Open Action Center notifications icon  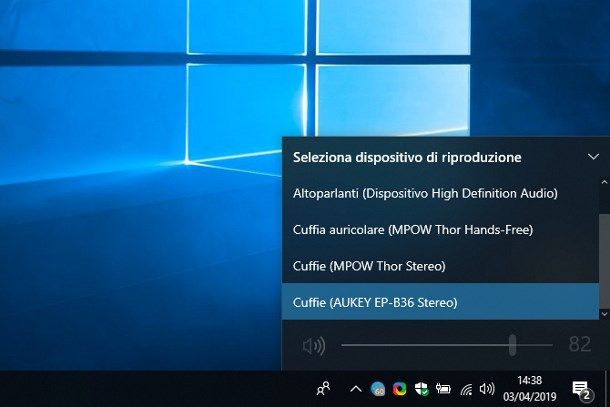pyautogui.click(x=582, y=390)
